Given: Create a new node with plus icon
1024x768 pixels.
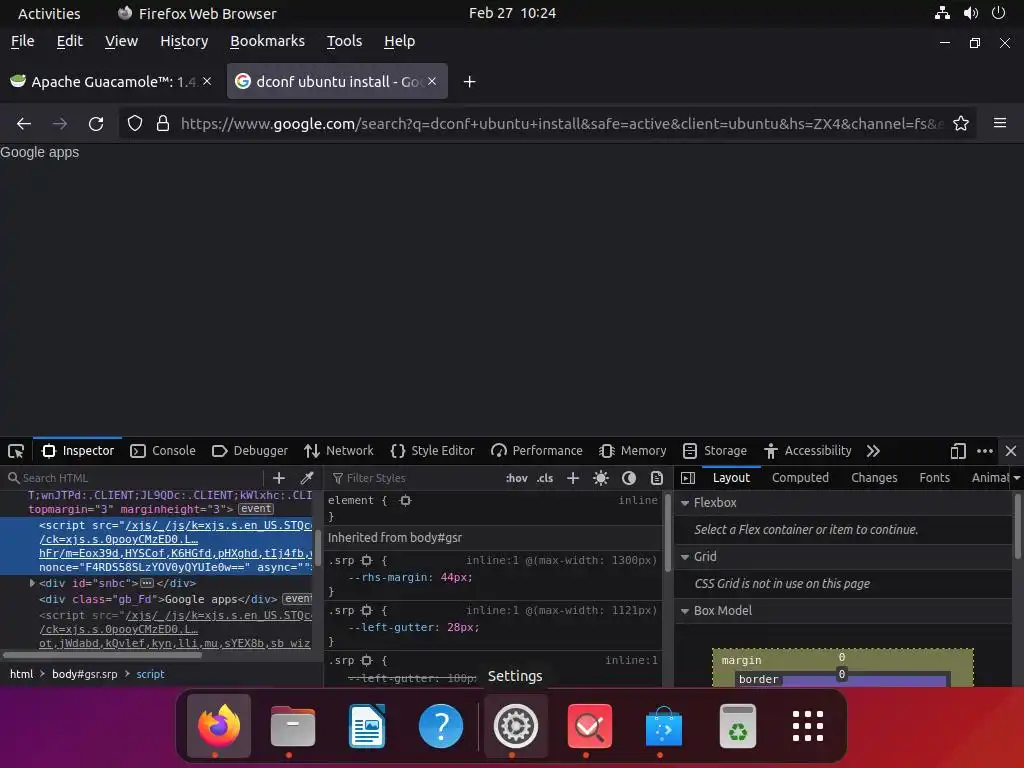Looking at the screenshot, I should click(x=279, y=478).
